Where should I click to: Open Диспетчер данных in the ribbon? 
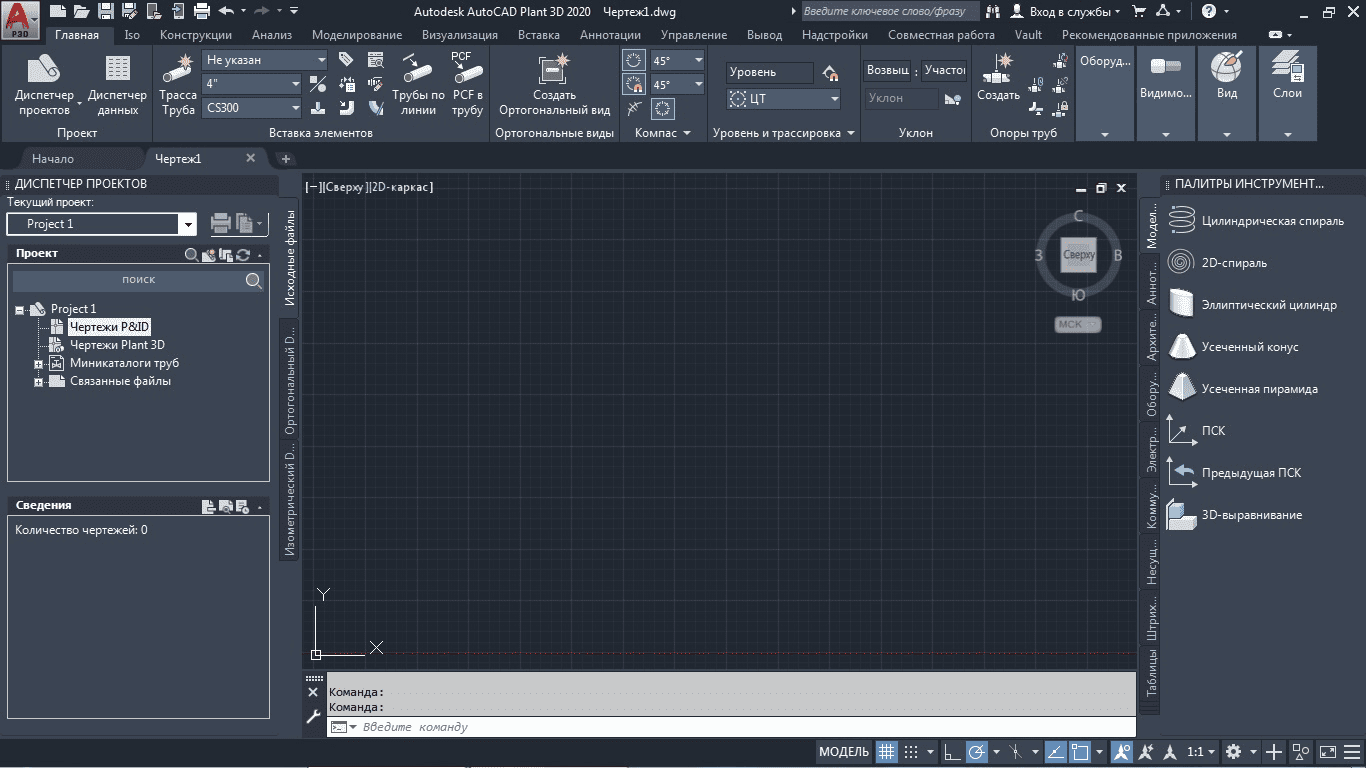click(117, 84)
